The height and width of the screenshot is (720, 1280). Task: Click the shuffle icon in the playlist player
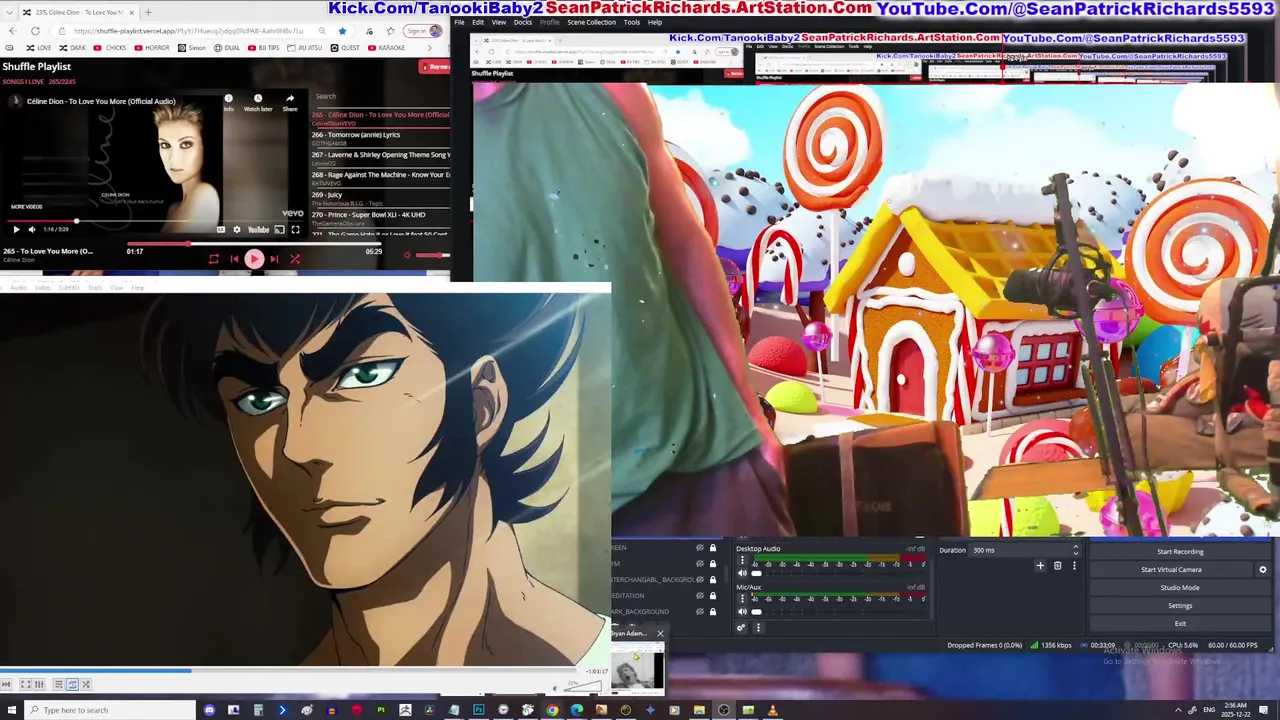(295, 259)
